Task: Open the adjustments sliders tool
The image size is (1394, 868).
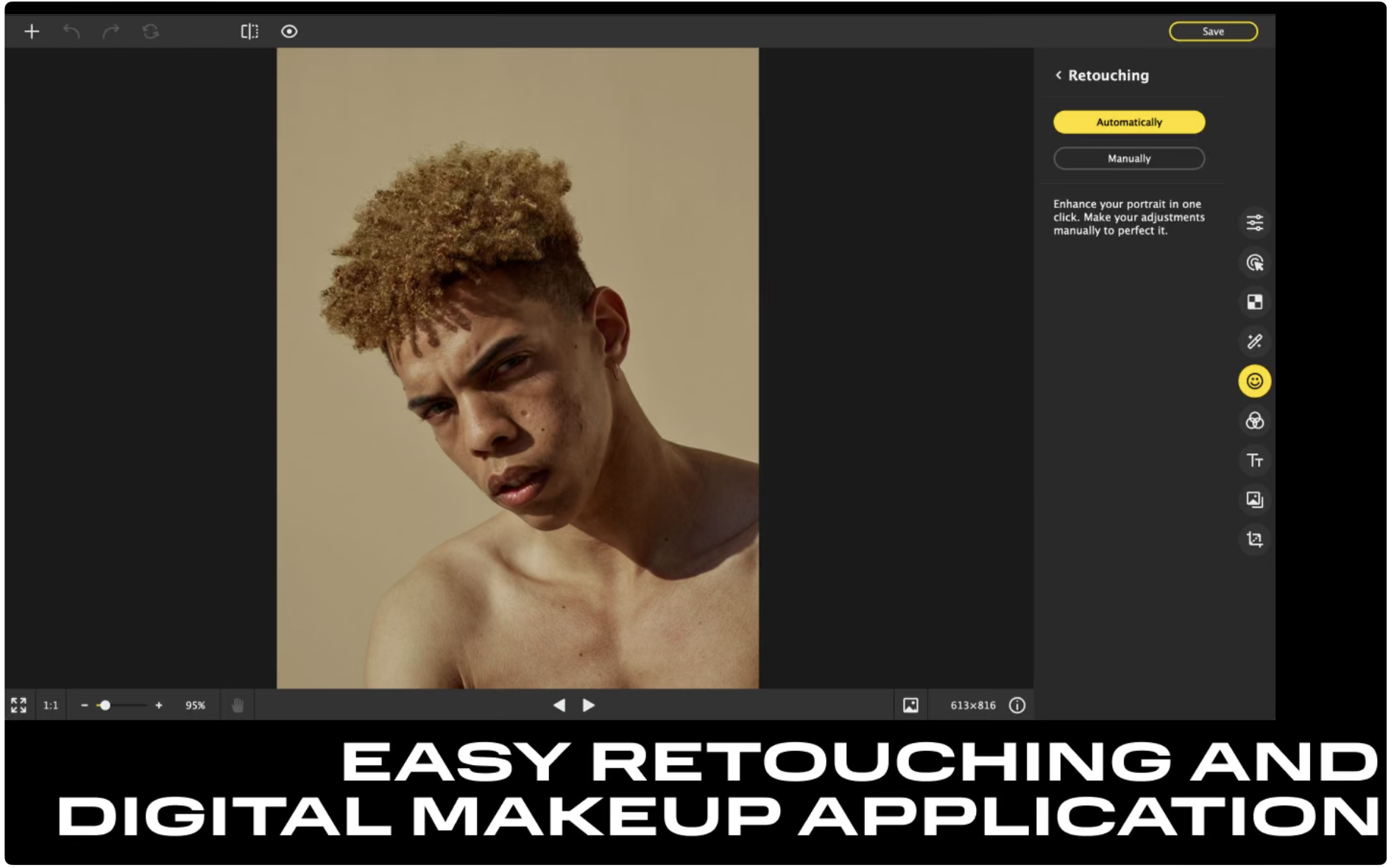Action: pos(1254,223)
